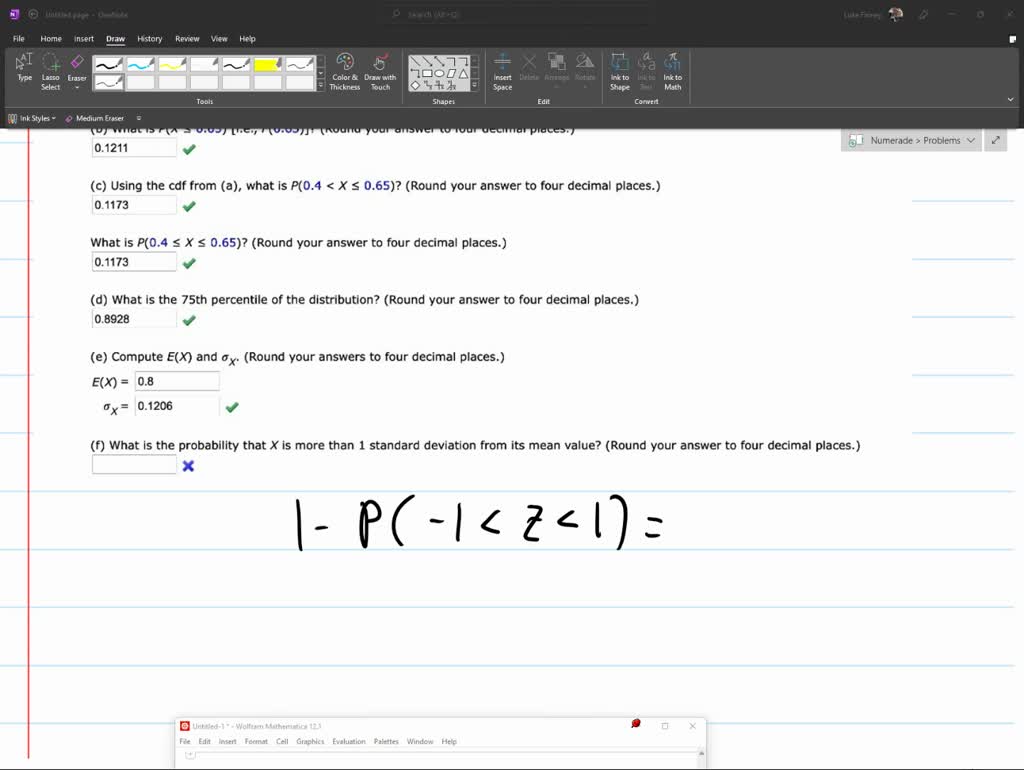Switch to the Insert tab in OneNote
Viewport: 1024px width, 770px height.
click(84, 39)
